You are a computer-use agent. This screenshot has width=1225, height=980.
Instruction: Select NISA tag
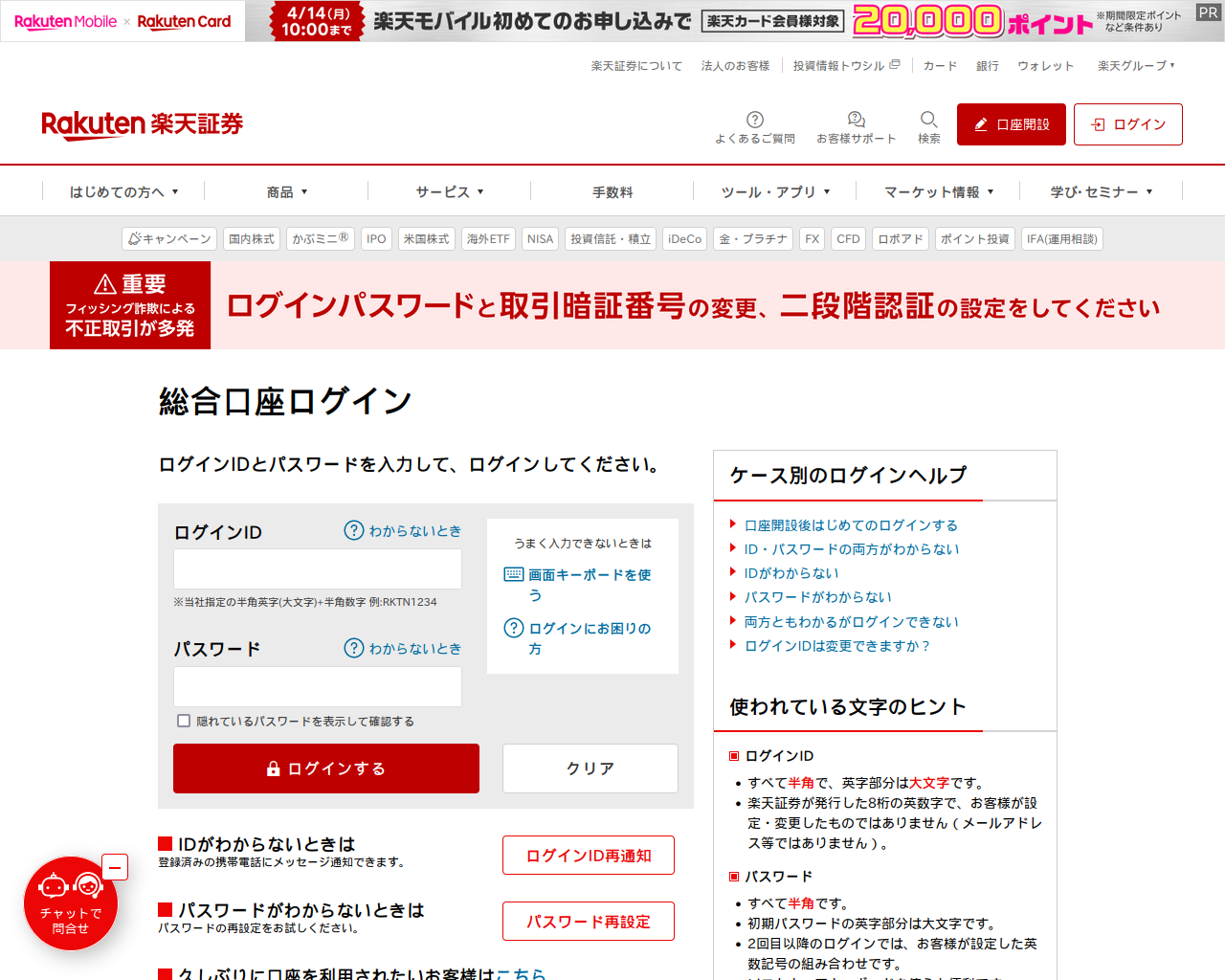pyautogui.click(x=540, y=239)
